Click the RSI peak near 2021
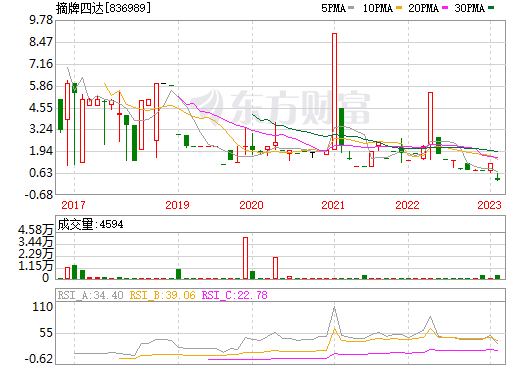Image resolution: width=520 pixels, height=365 pixels. click(x=334, y=307)
